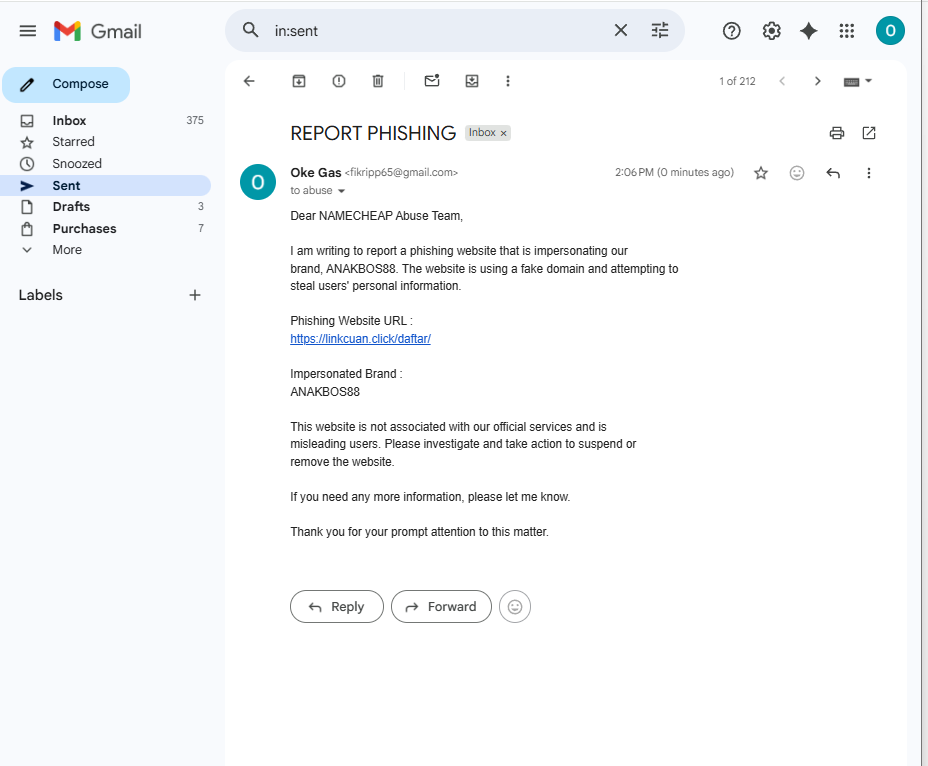Add an emoji reaction in the header
This screenshot has width=928, height=766.
tap(797, 173)
